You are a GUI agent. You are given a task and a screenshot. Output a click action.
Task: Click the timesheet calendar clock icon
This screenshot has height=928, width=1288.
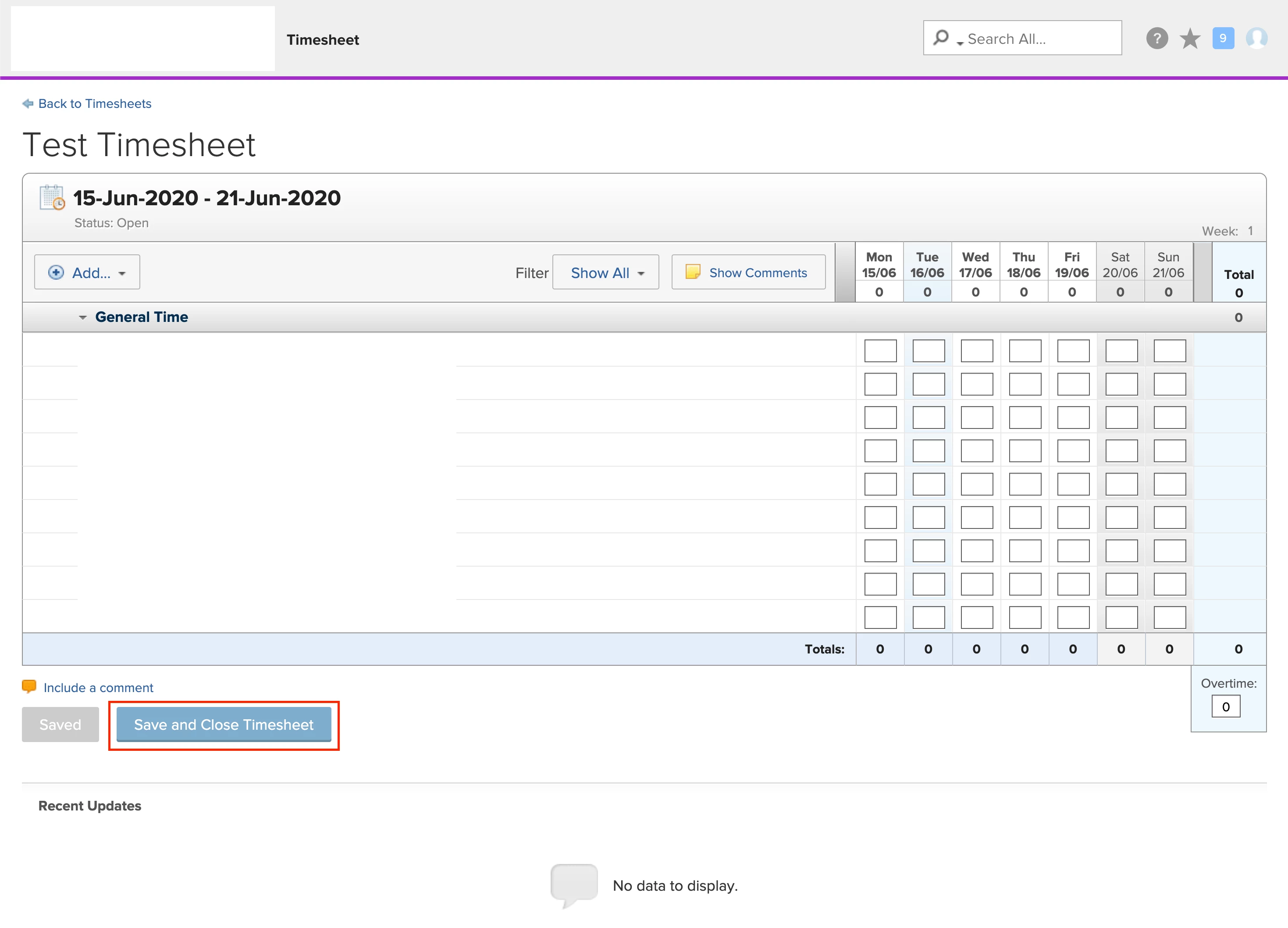pos(52,198)
